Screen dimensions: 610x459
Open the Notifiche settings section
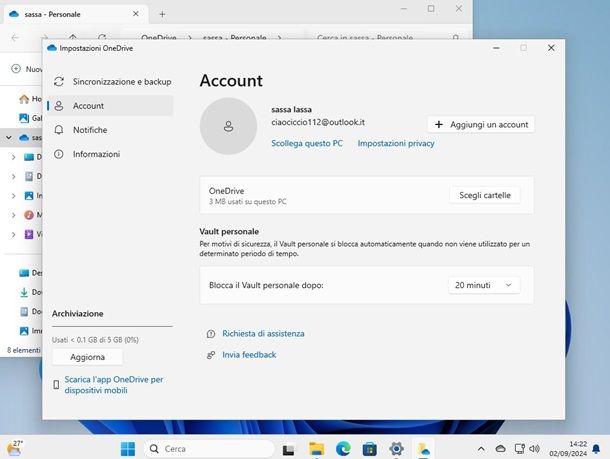pyautogui.click(x=112, y=130)
